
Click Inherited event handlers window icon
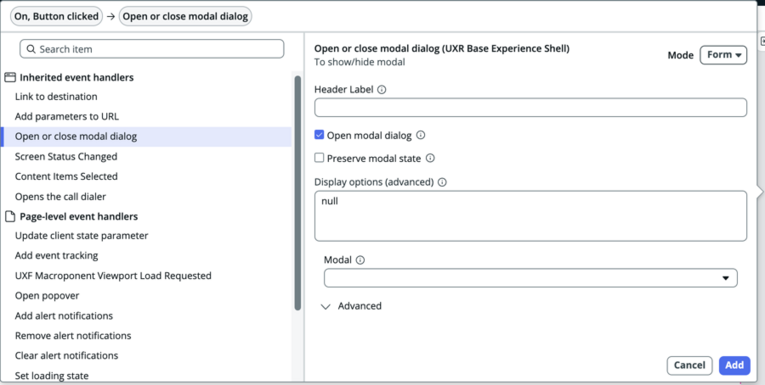coord(10,77)
